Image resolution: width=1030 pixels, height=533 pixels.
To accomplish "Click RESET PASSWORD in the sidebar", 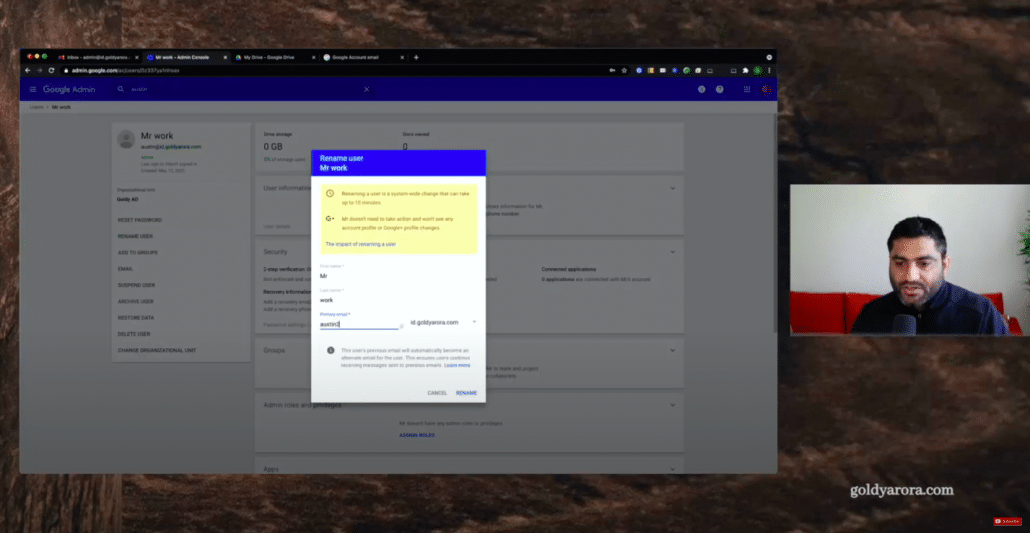I will (x=139, y=220).
